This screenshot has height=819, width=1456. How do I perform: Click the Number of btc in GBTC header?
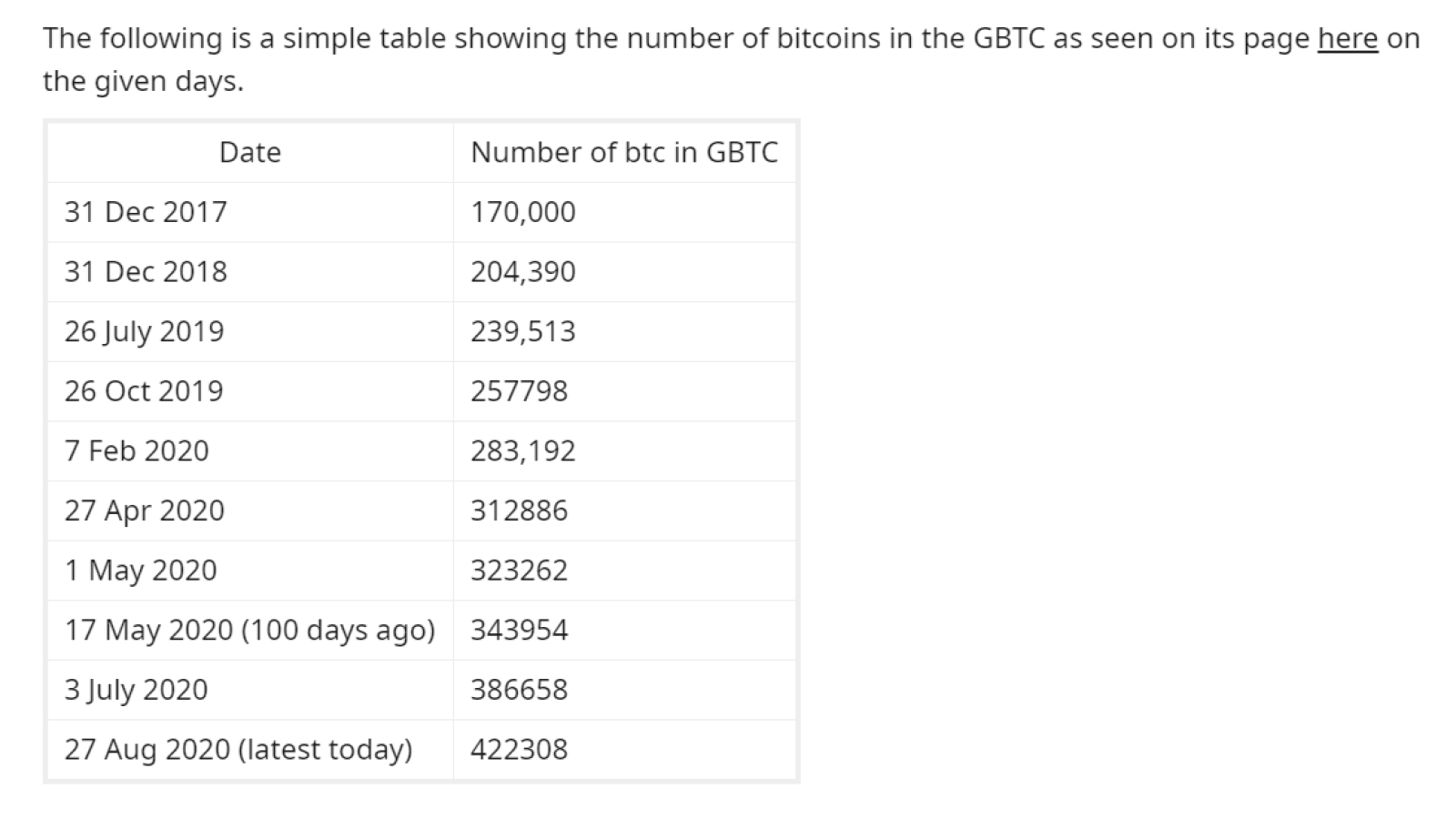pos(624,152)
